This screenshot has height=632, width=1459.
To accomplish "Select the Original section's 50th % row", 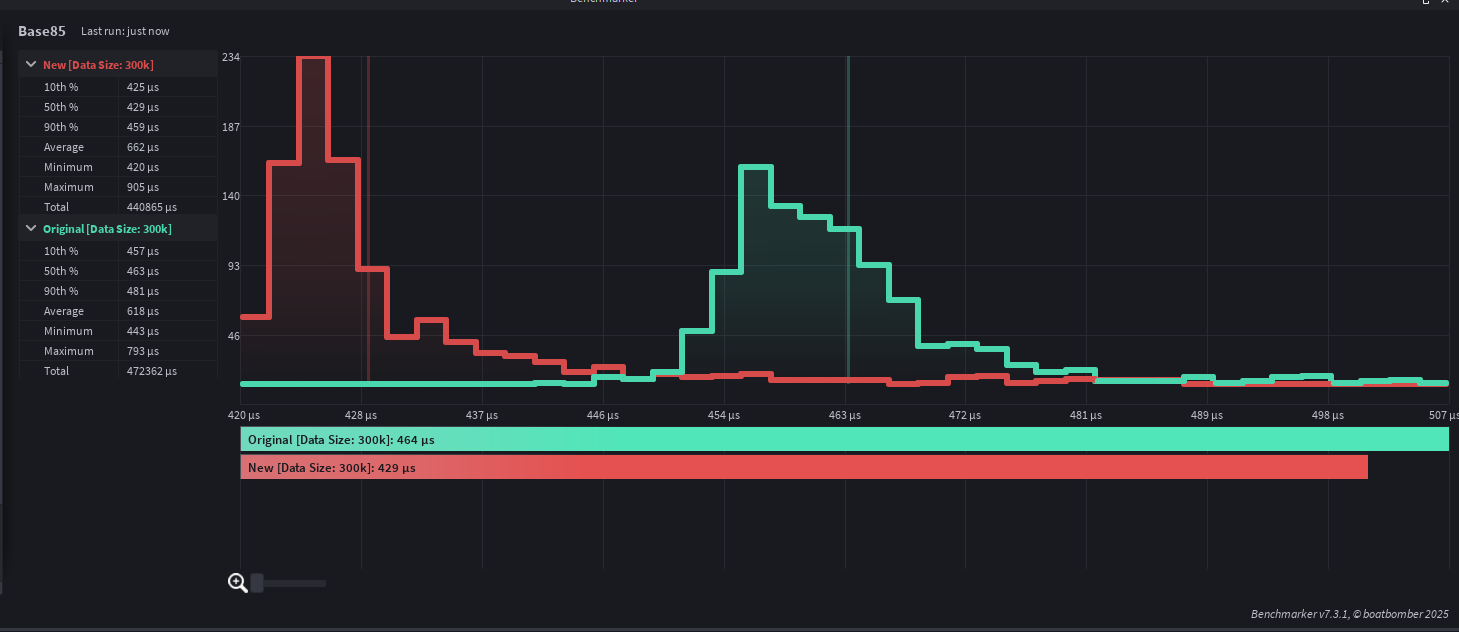I will coord(118,271).
